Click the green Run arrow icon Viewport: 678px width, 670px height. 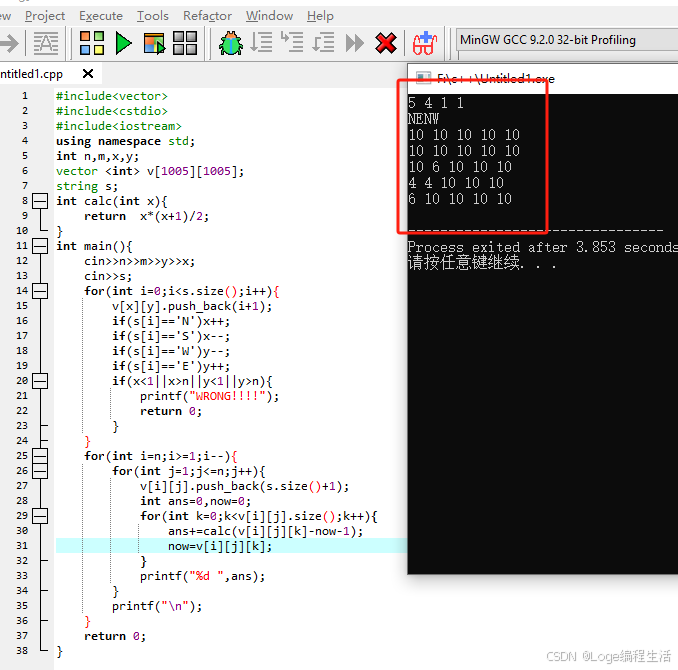123,43
